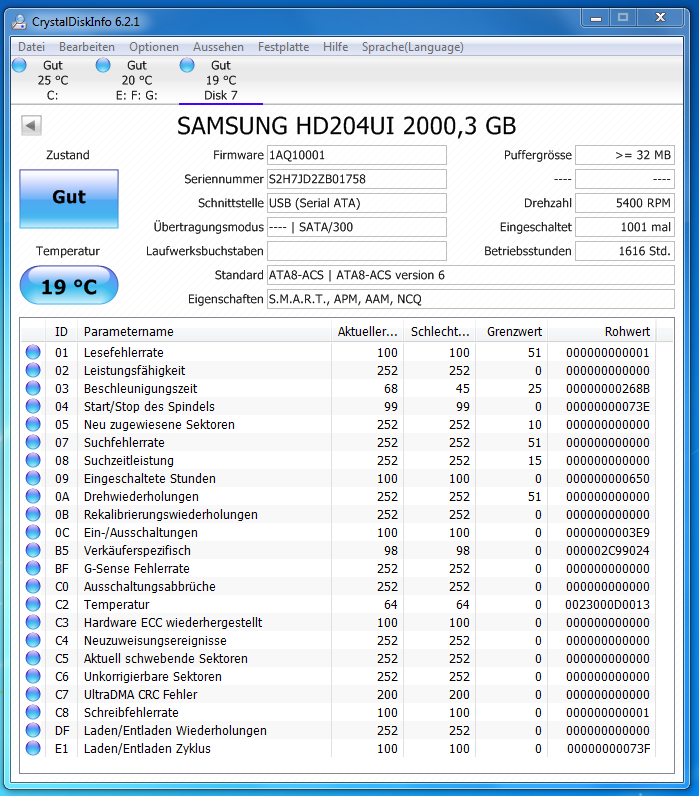
Task: Select the Lesefehlerrate parameter name
Action: pos(124,352)
